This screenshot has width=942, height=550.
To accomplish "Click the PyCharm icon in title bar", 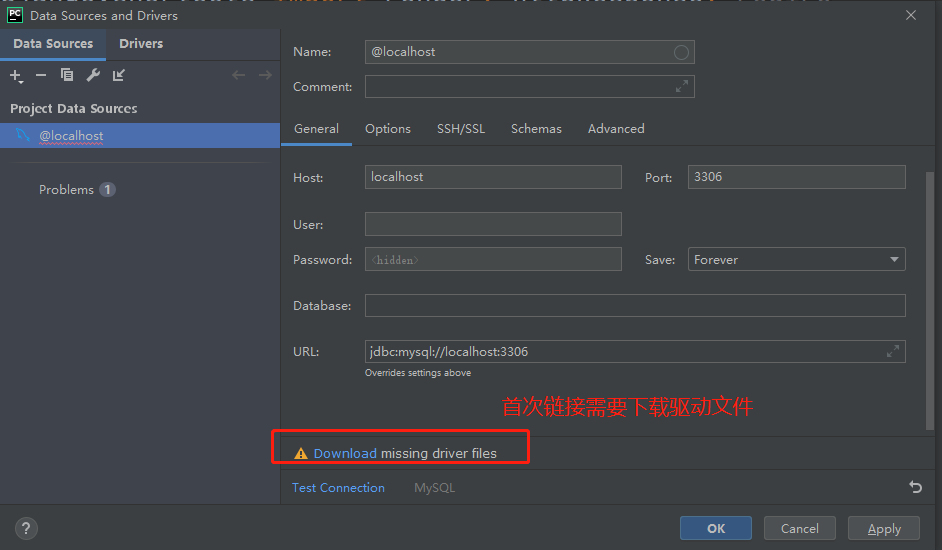I will (15, 15).
